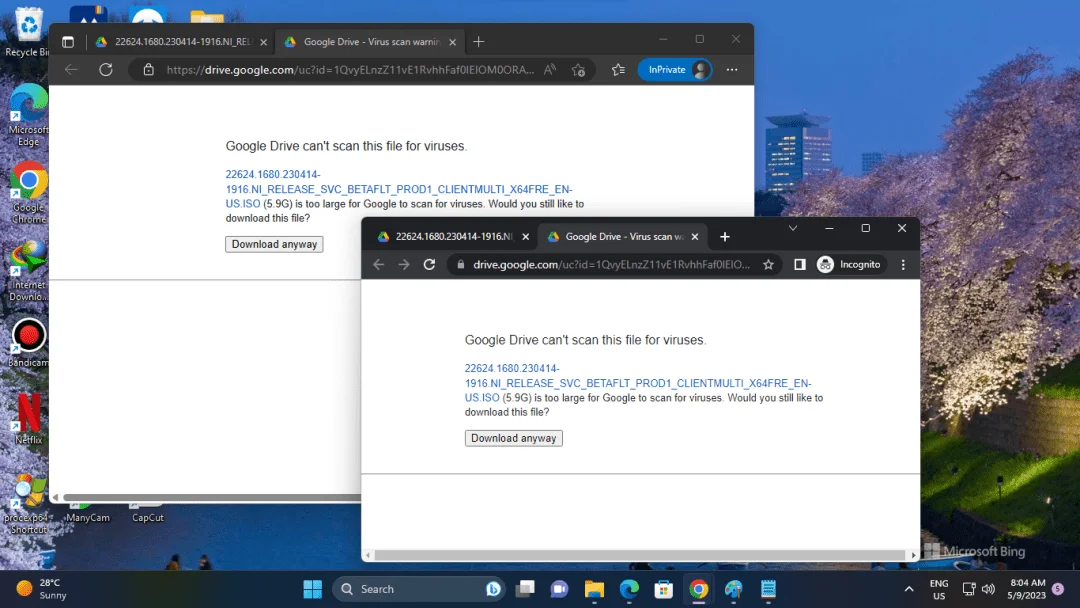This screenshot has width=1080, height=608.
Task: Switch ENG US input language
Action: [x=939, y=589]
